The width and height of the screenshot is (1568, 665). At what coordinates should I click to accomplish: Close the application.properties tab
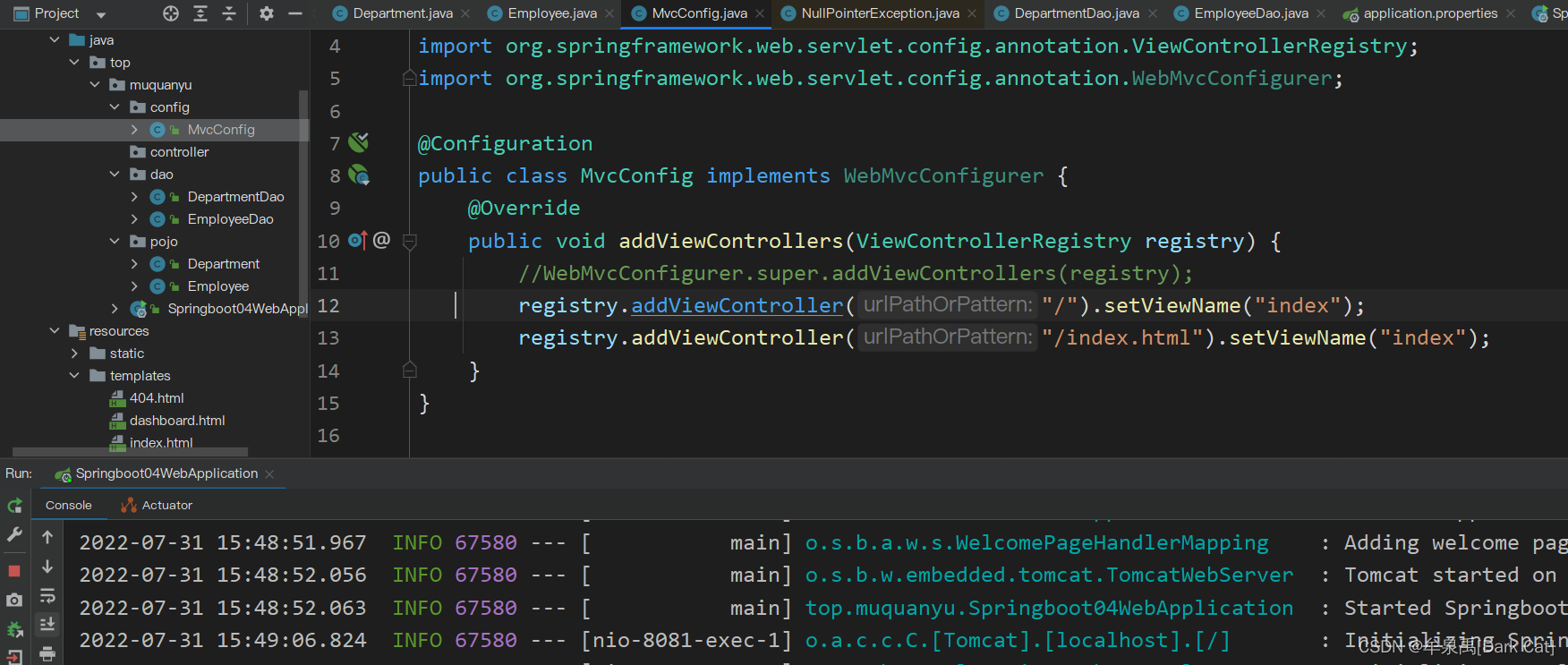[x=1511, y=13]
